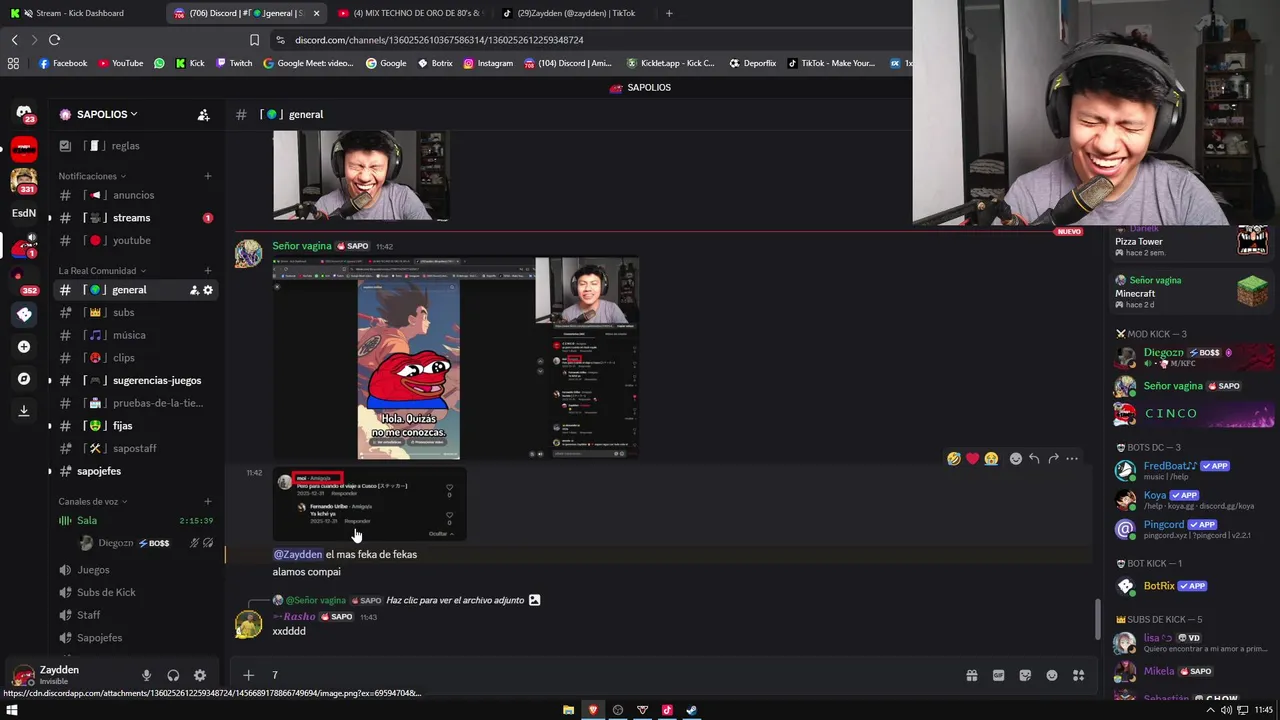Add crying emoji reaction to message
This screenshot has width=1280, height=720.
[x=991, y=459]
